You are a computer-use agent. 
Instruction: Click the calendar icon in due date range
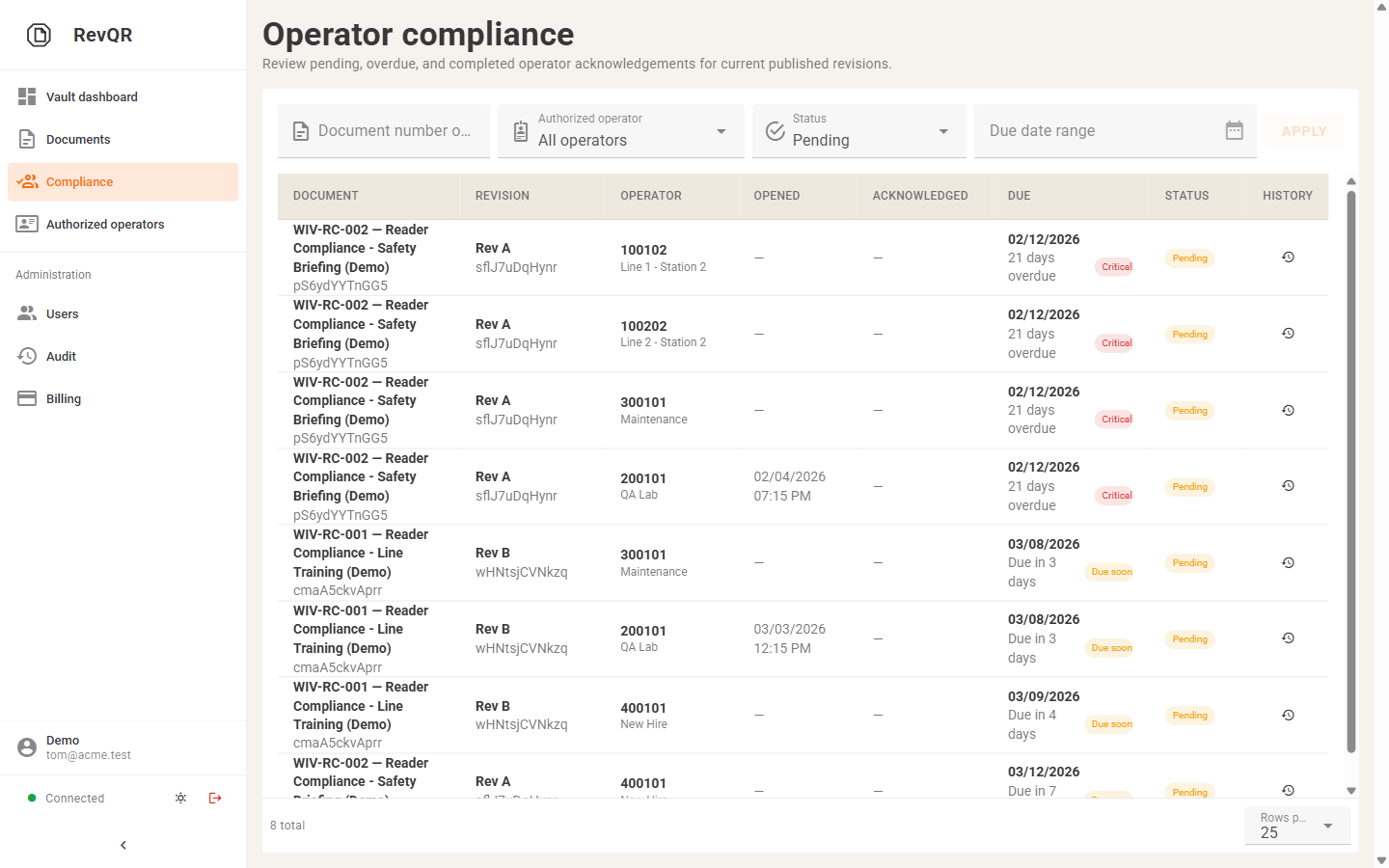pos(1234,130)
